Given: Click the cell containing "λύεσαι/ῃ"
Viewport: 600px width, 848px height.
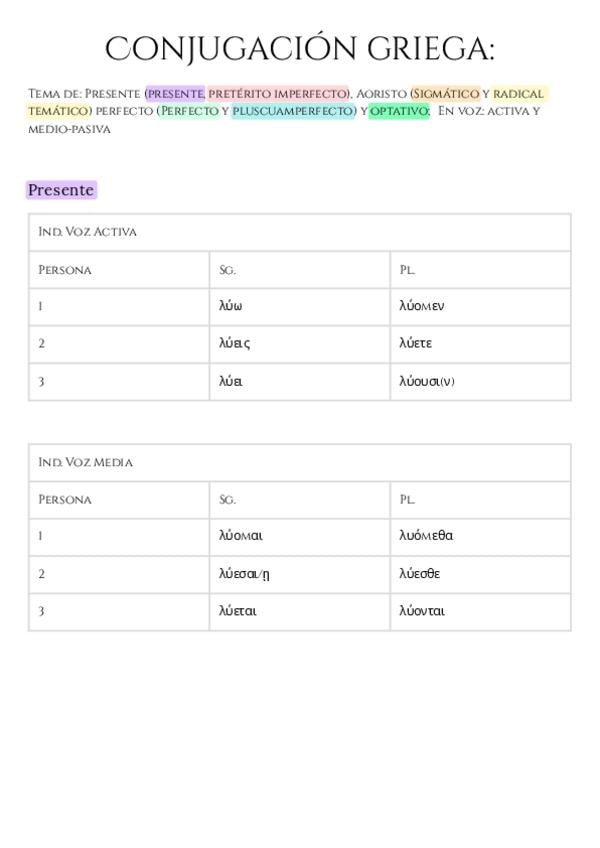Looking at the screenshot, I should pos(245,574).
